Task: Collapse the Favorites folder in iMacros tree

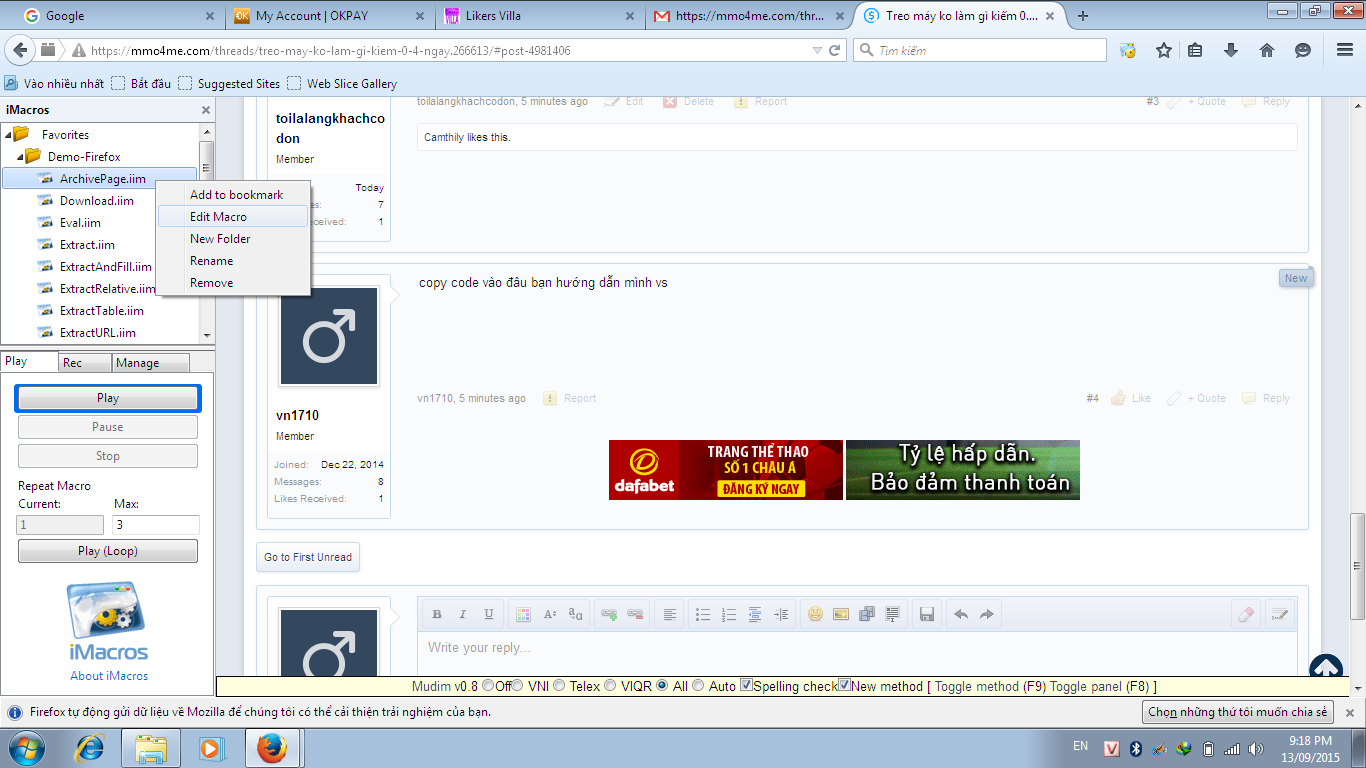Action: coord(9,135)
